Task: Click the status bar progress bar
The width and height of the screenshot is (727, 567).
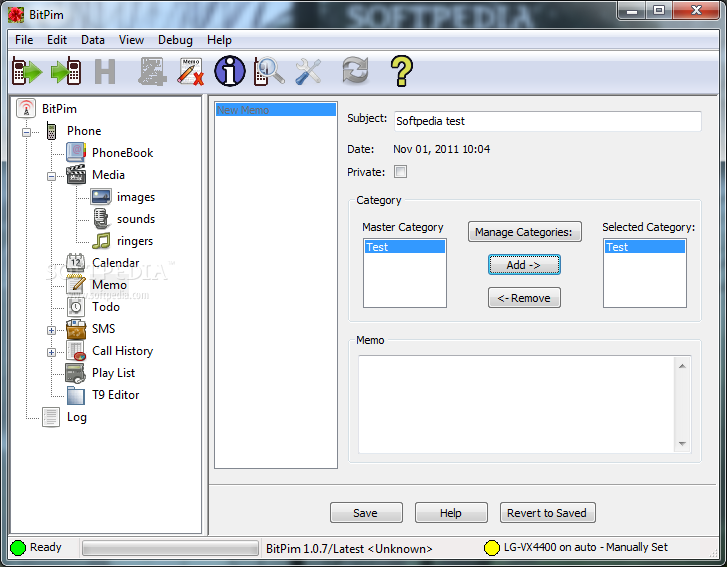Action: coord(170,548)
